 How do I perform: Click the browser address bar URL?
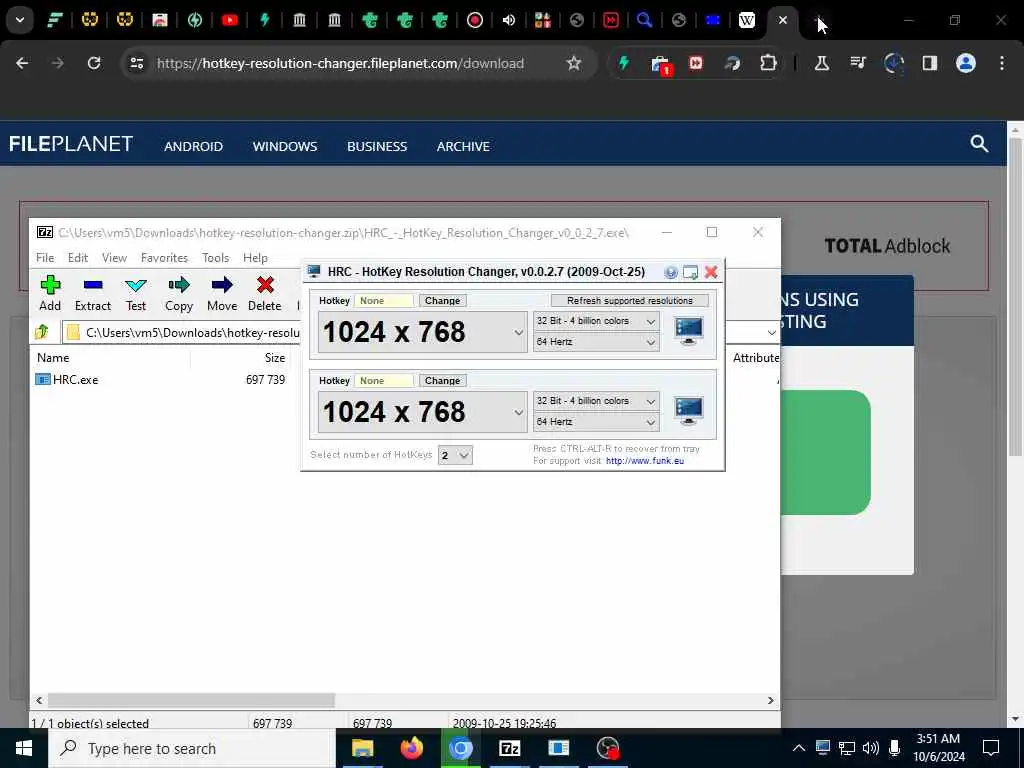340,63
